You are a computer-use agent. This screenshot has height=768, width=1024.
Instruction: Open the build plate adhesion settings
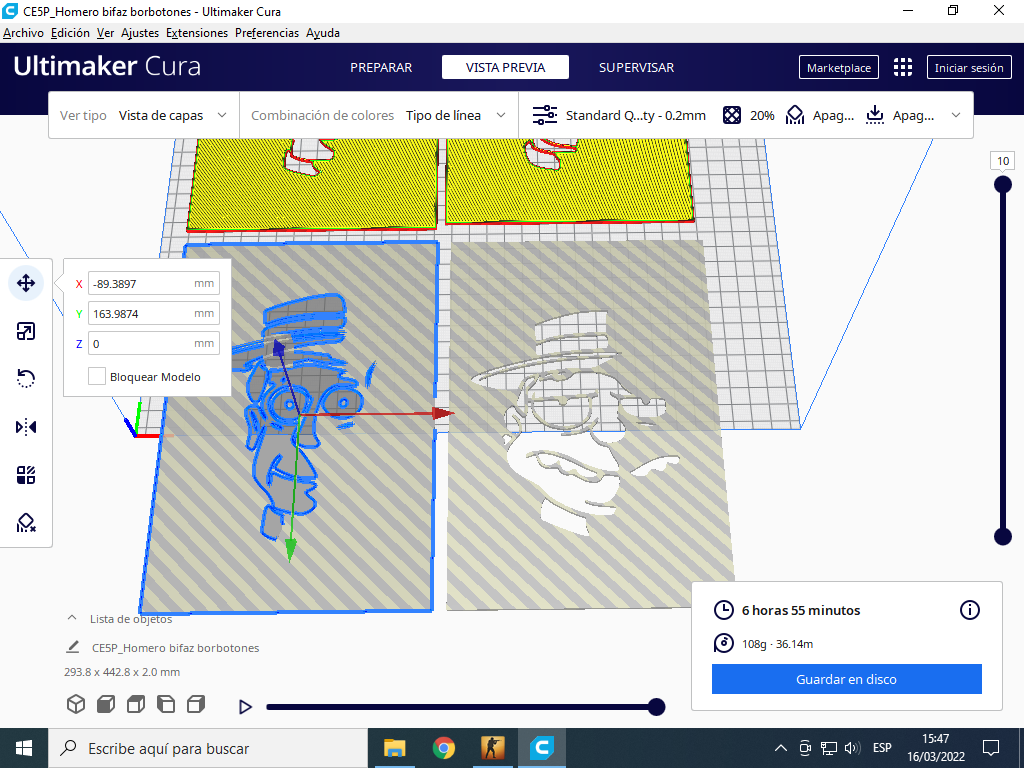(907, 114)
